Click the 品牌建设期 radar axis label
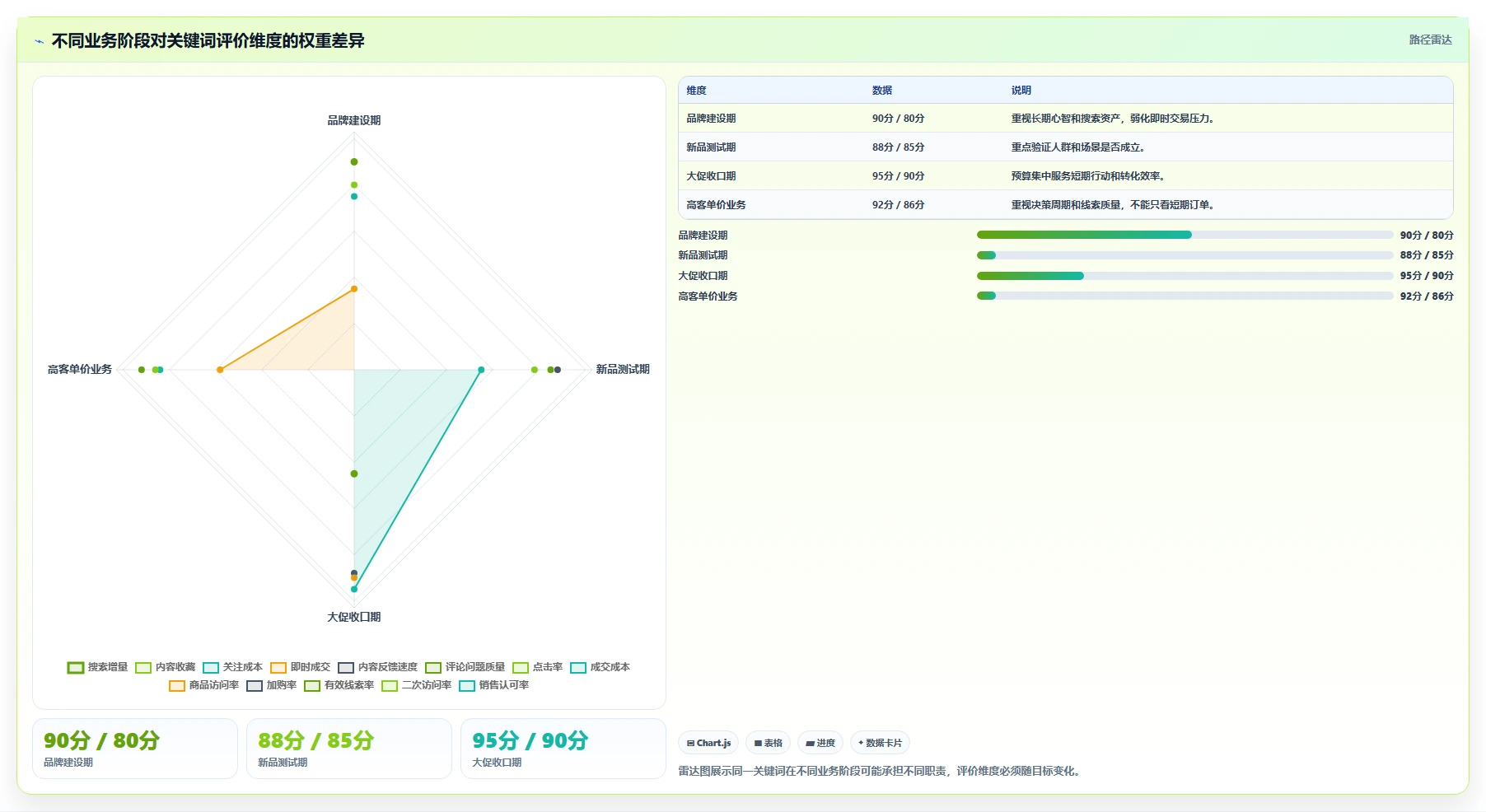 pyautogui.click(x=354, y=120)
